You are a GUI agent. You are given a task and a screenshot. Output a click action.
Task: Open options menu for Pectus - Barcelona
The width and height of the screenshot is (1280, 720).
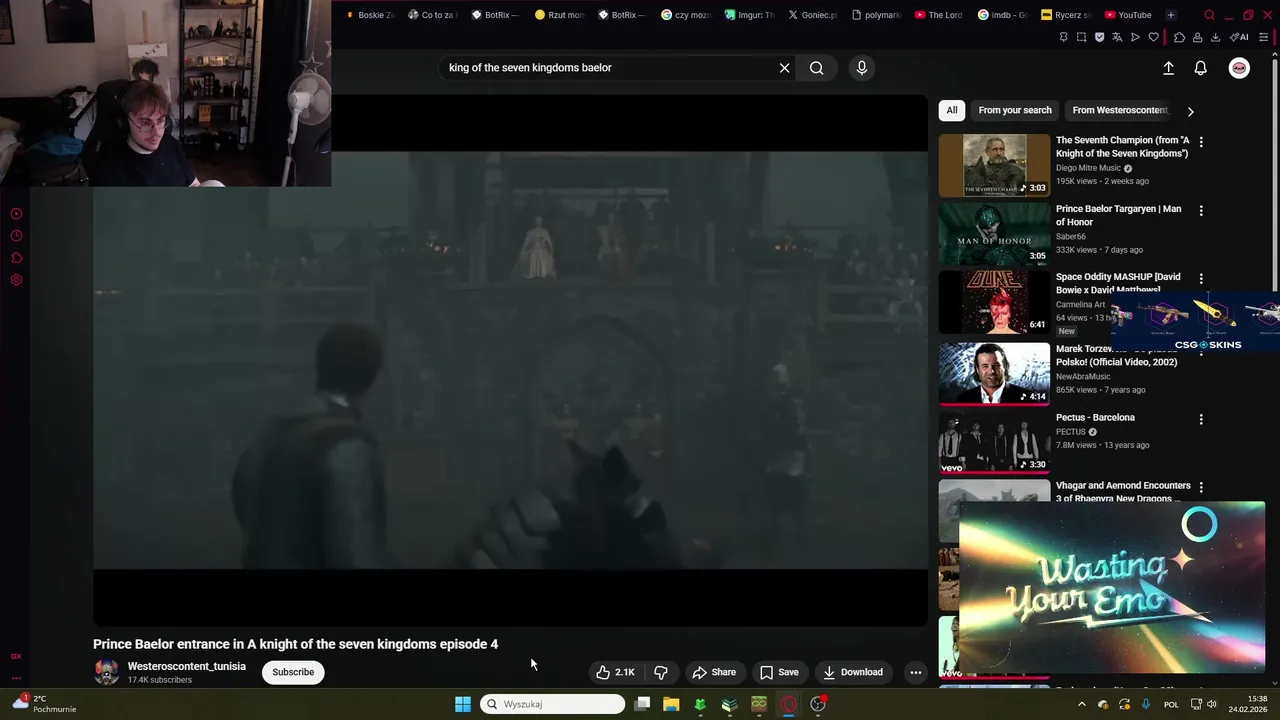1201,420
